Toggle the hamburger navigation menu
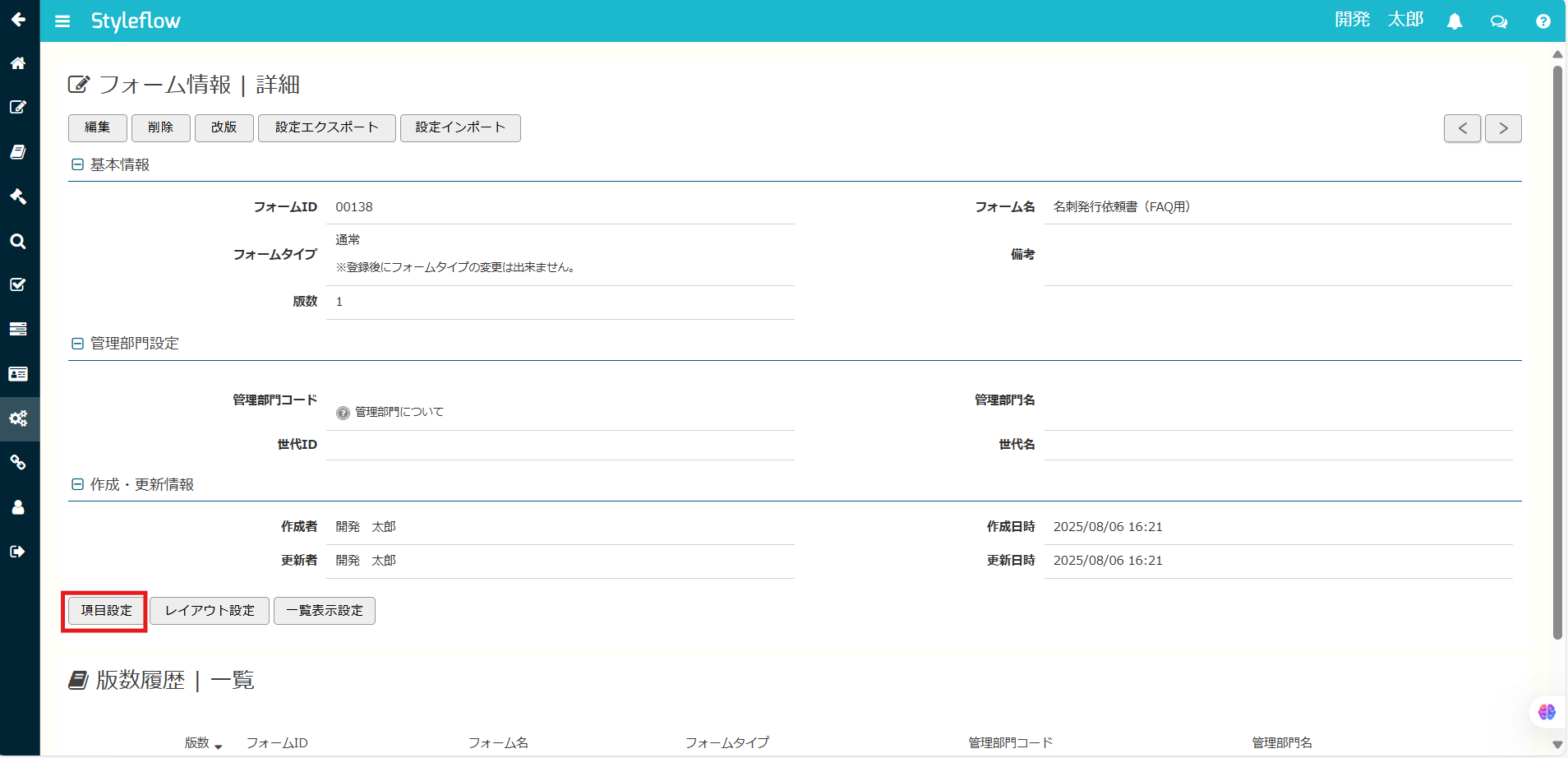 (x=62, y=21)
